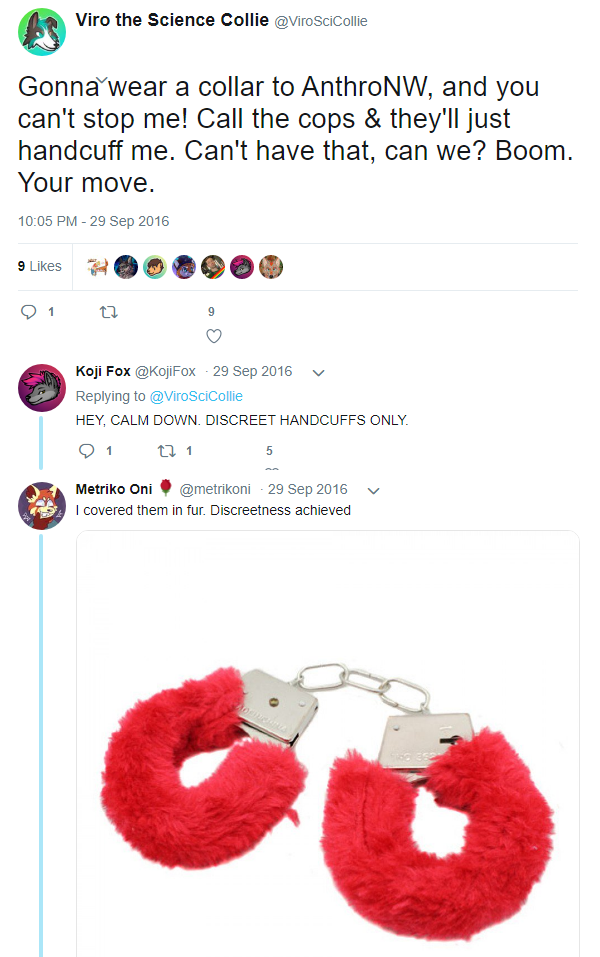Open the first liker's avatar in the likes row
This screenshot has width=600, height=957.
click(97, 267)
